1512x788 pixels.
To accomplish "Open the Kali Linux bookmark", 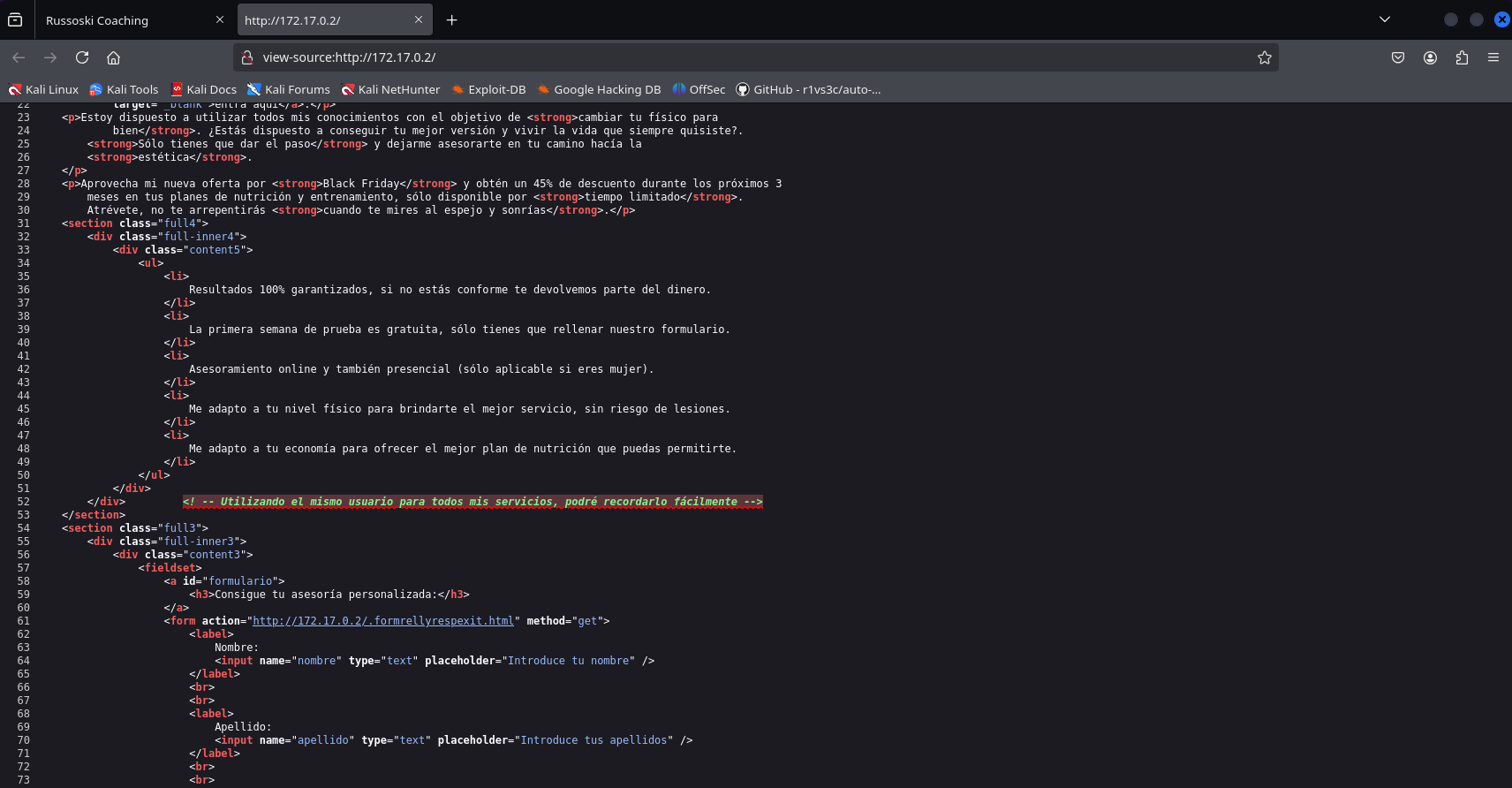I will (x=43, y=89).
